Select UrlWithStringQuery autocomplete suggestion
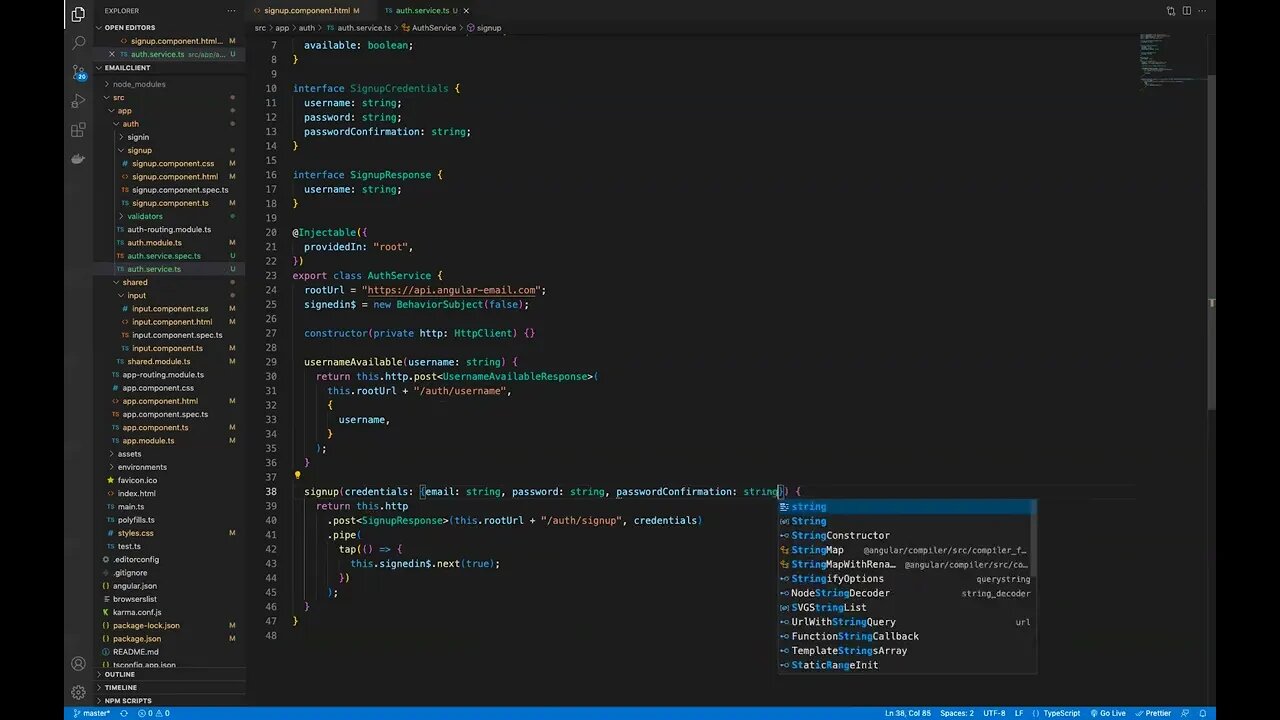1280x720 pixels. coord(907,622)
